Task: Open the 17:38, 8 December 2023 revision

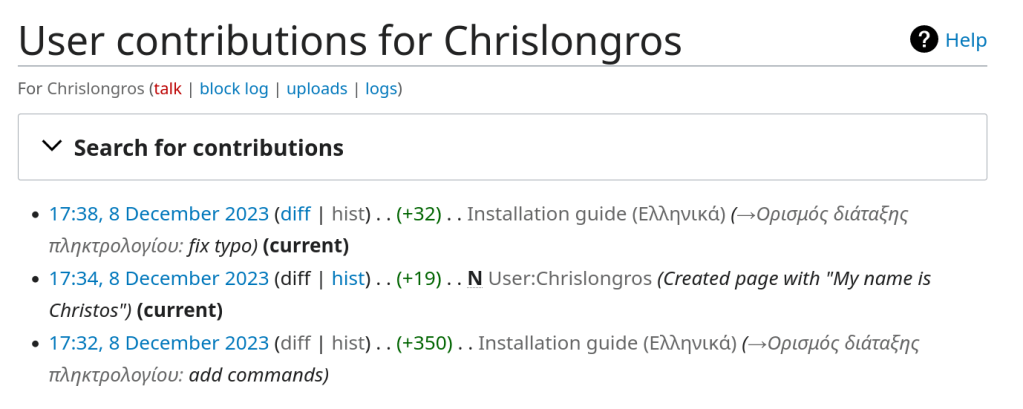Action: [159, 214]
